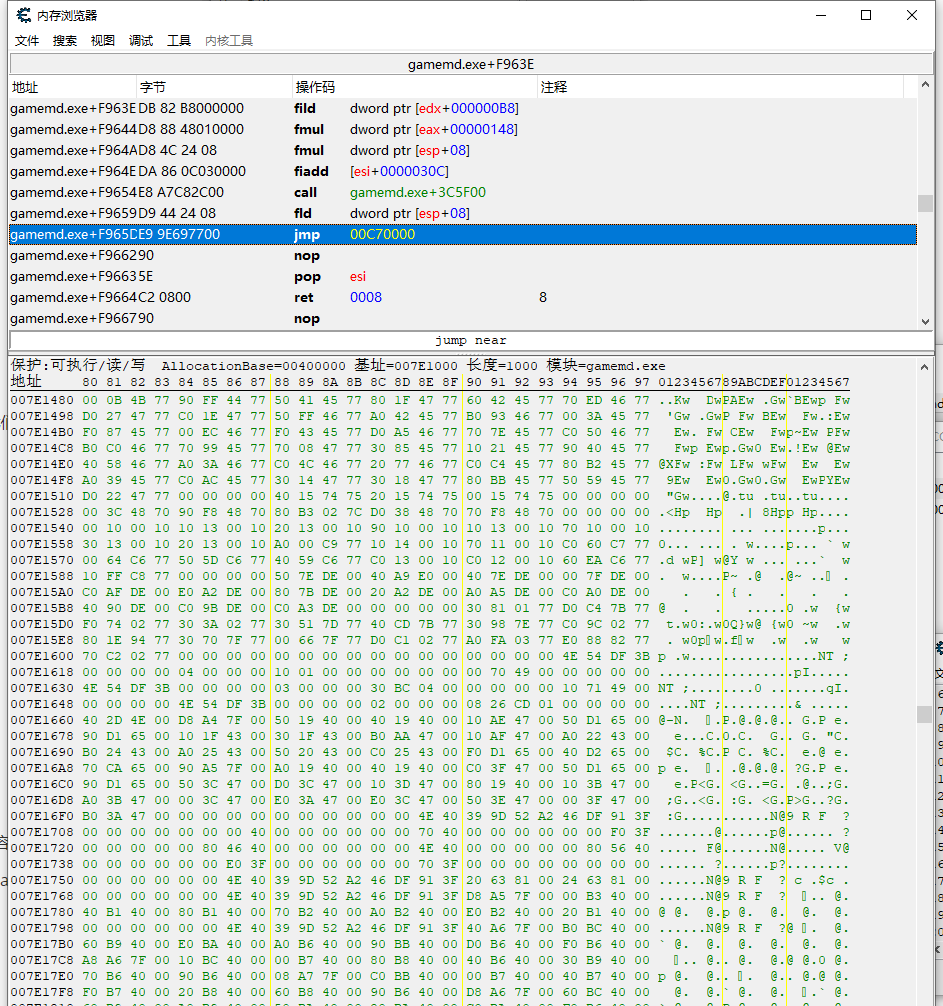
Task: Open the 工具 menu
Action: [x=179, y=41]
